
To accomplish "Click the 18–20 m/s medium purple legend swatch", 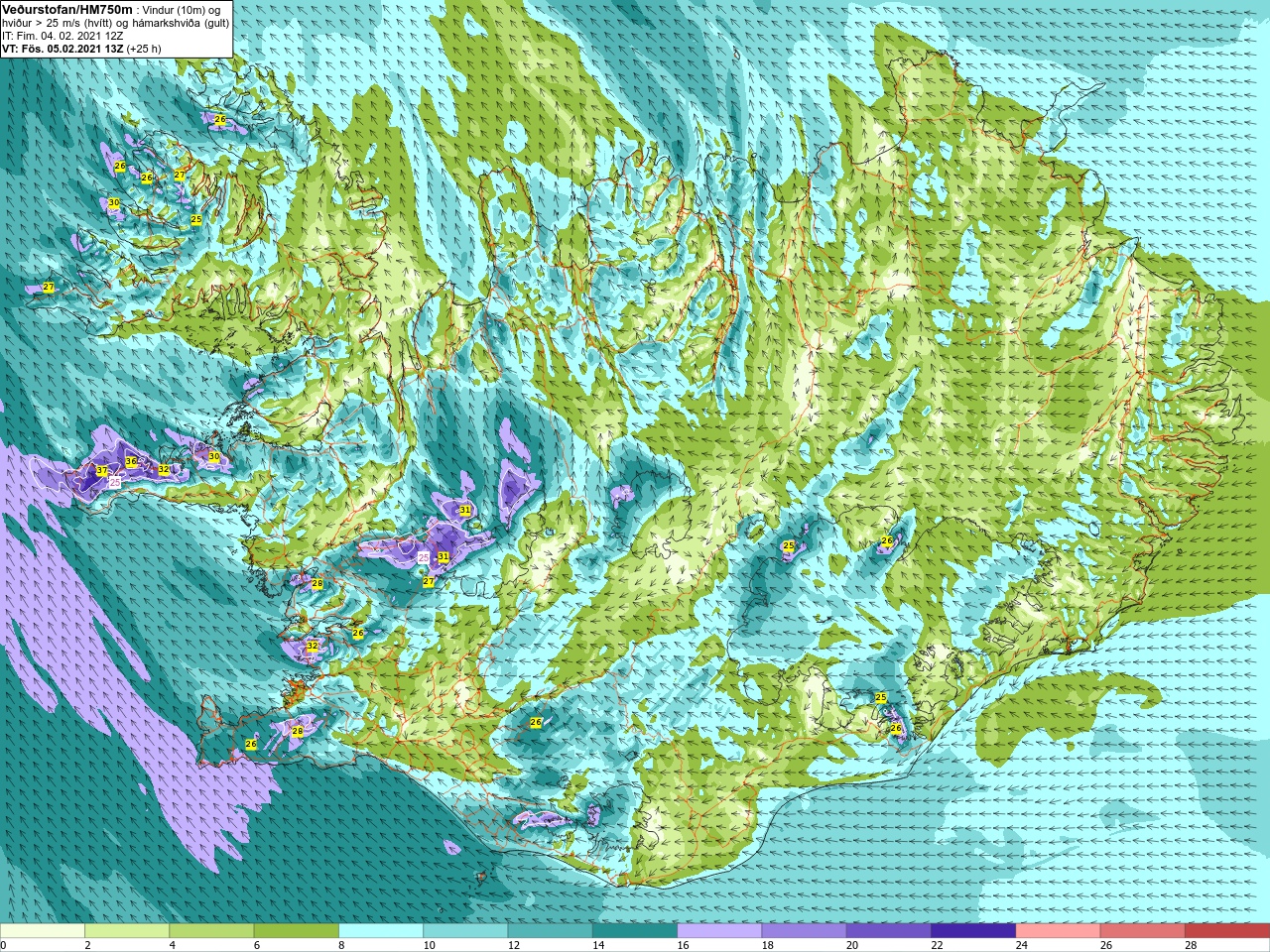I will pos(804,930).
